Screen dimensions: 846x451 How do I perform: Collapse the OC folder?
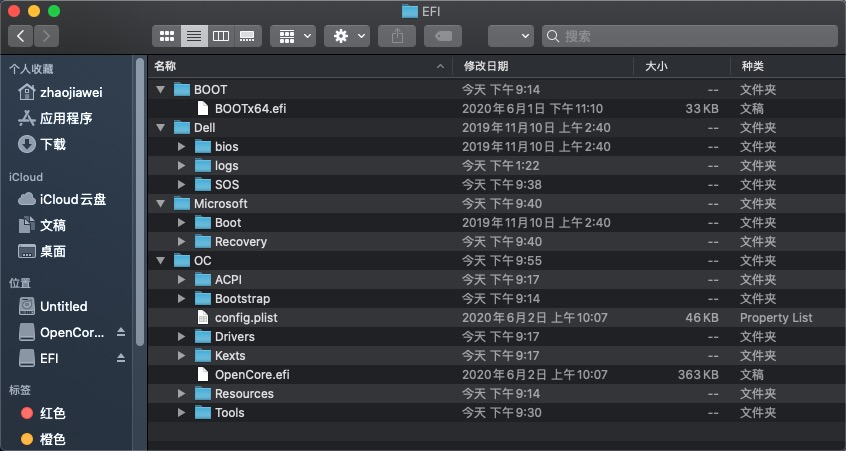coord(160,261)
